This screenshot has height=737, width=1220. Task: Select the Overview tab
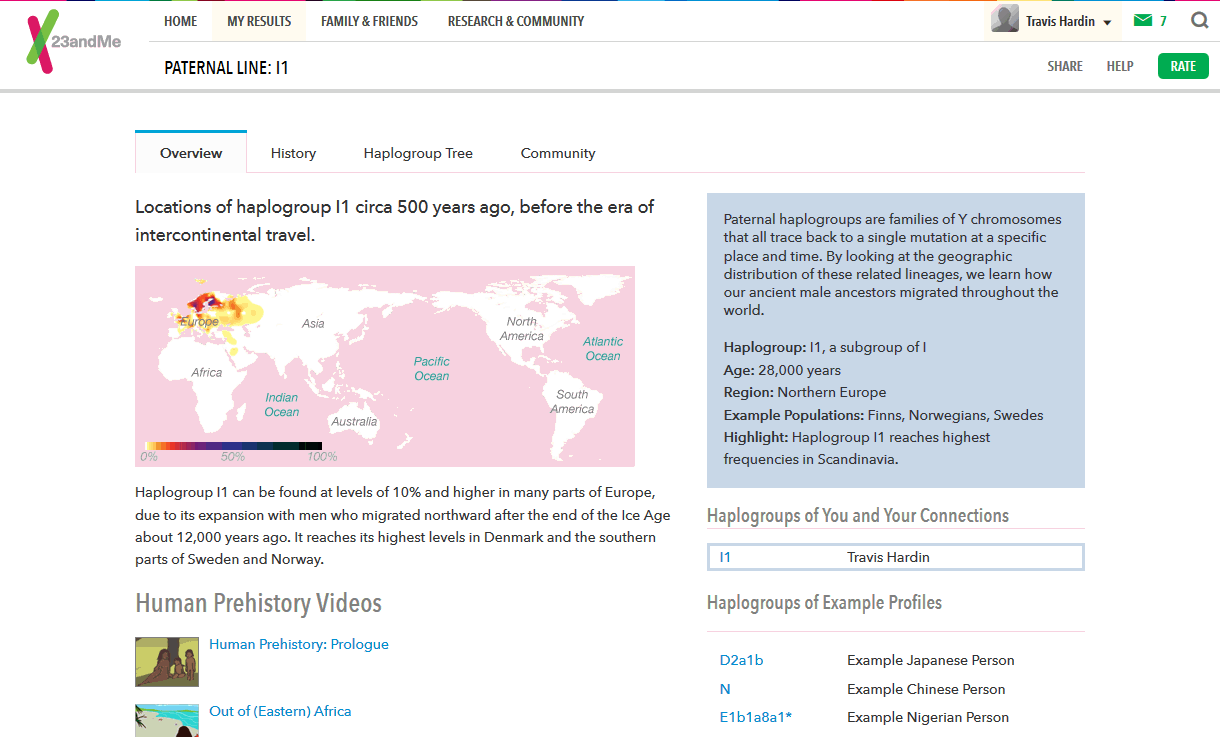pos(191,153)
